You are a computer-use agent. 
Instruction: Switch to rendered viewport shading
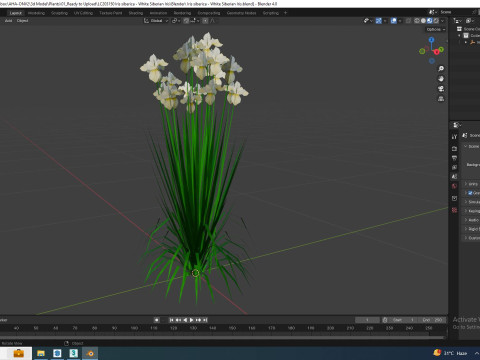pos(436,21)
